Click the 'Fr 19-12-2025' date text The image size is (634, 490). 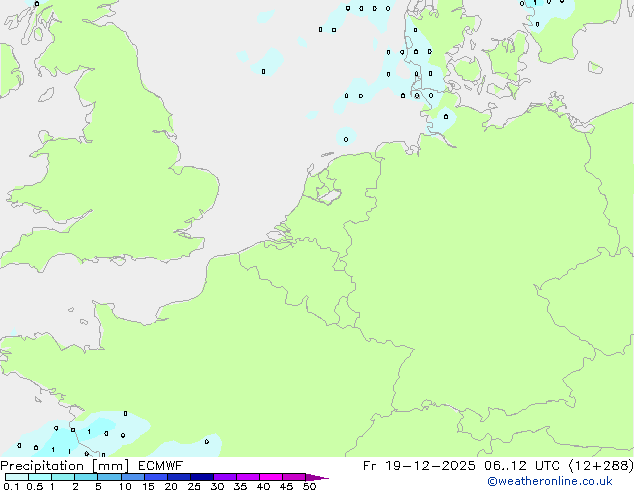pyautogui.click(x=419, y=466)
